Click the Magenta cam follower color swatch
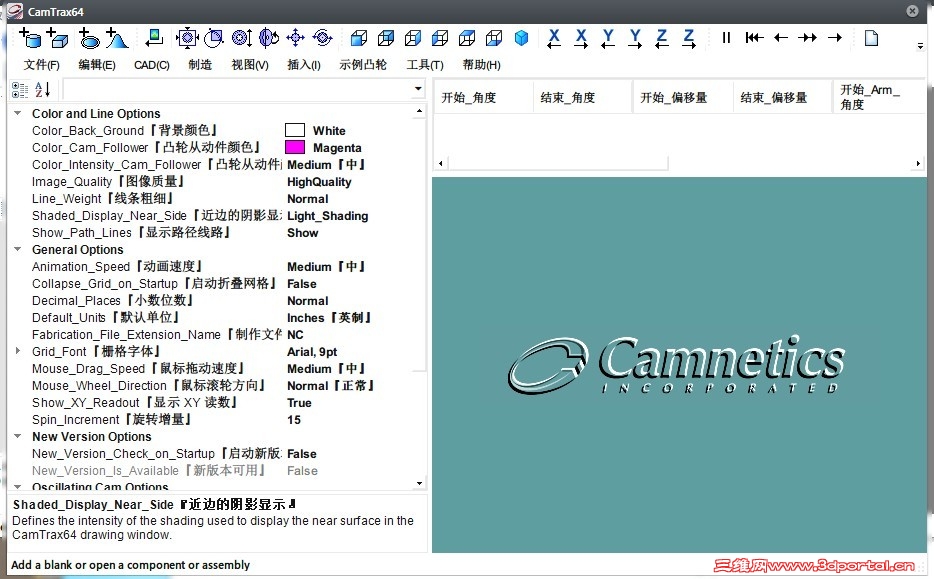The width and height of the screenshot is (934, 579). [295, 147]
